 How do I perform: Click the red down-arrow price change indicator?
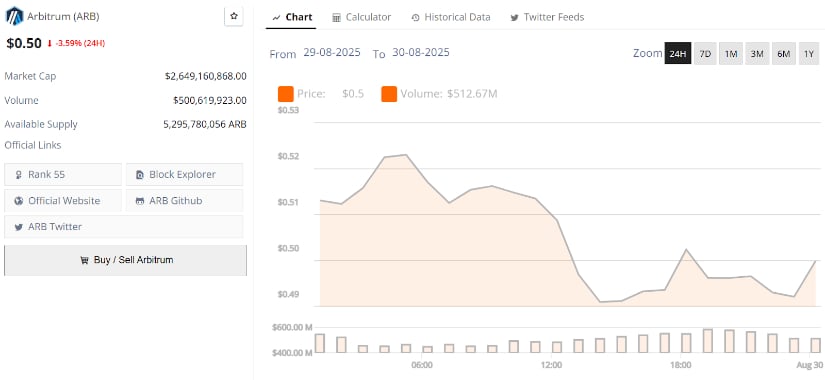pos(49,44)
